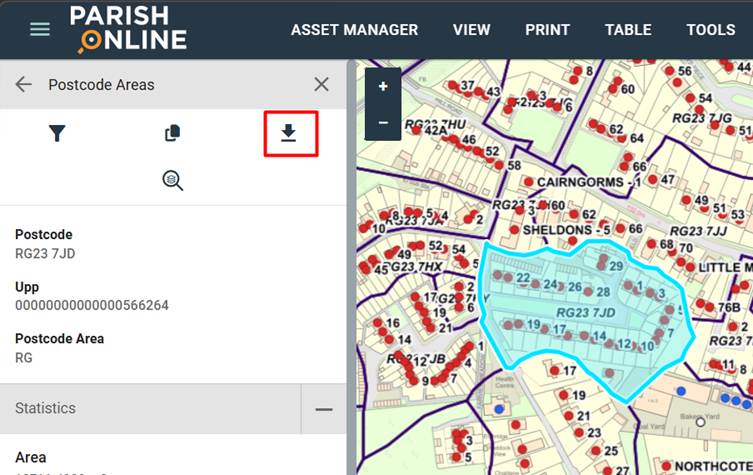Click the download export icon
This screenshot has height=475, width=753.
coord(289,133)
